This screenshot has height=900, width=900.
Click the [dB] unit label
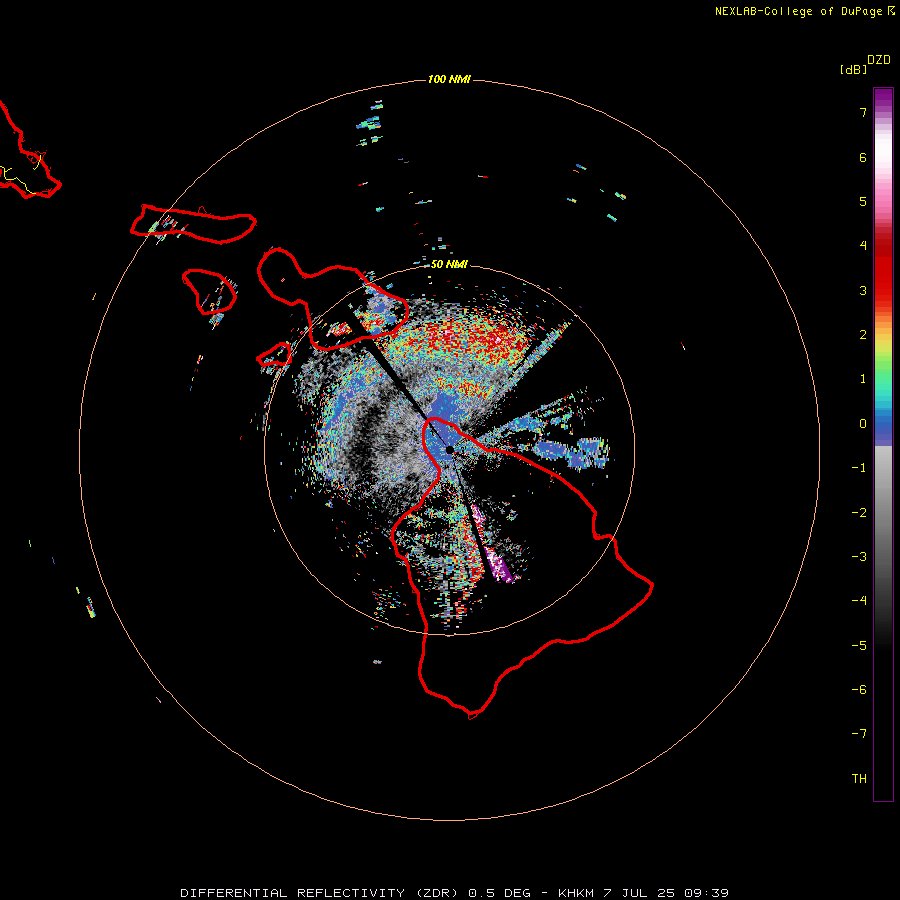tap(853, 69)
